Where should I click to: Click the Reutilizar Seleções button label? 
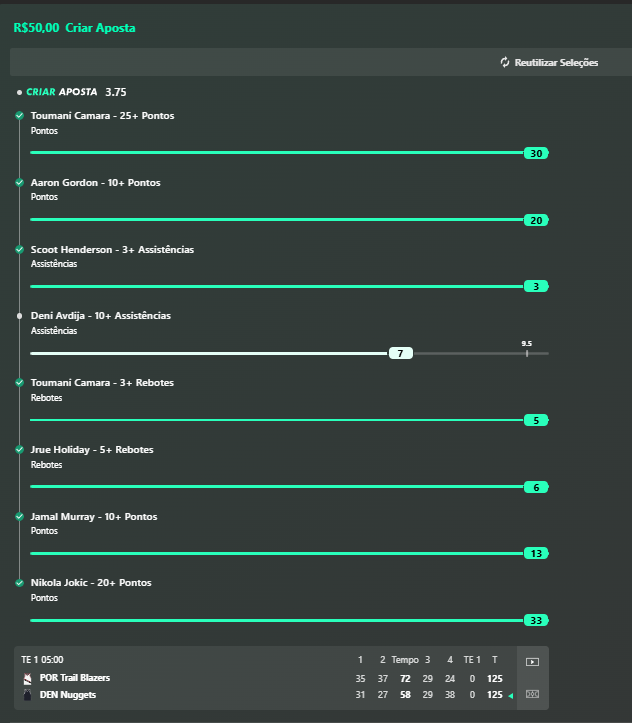point(556,63)
